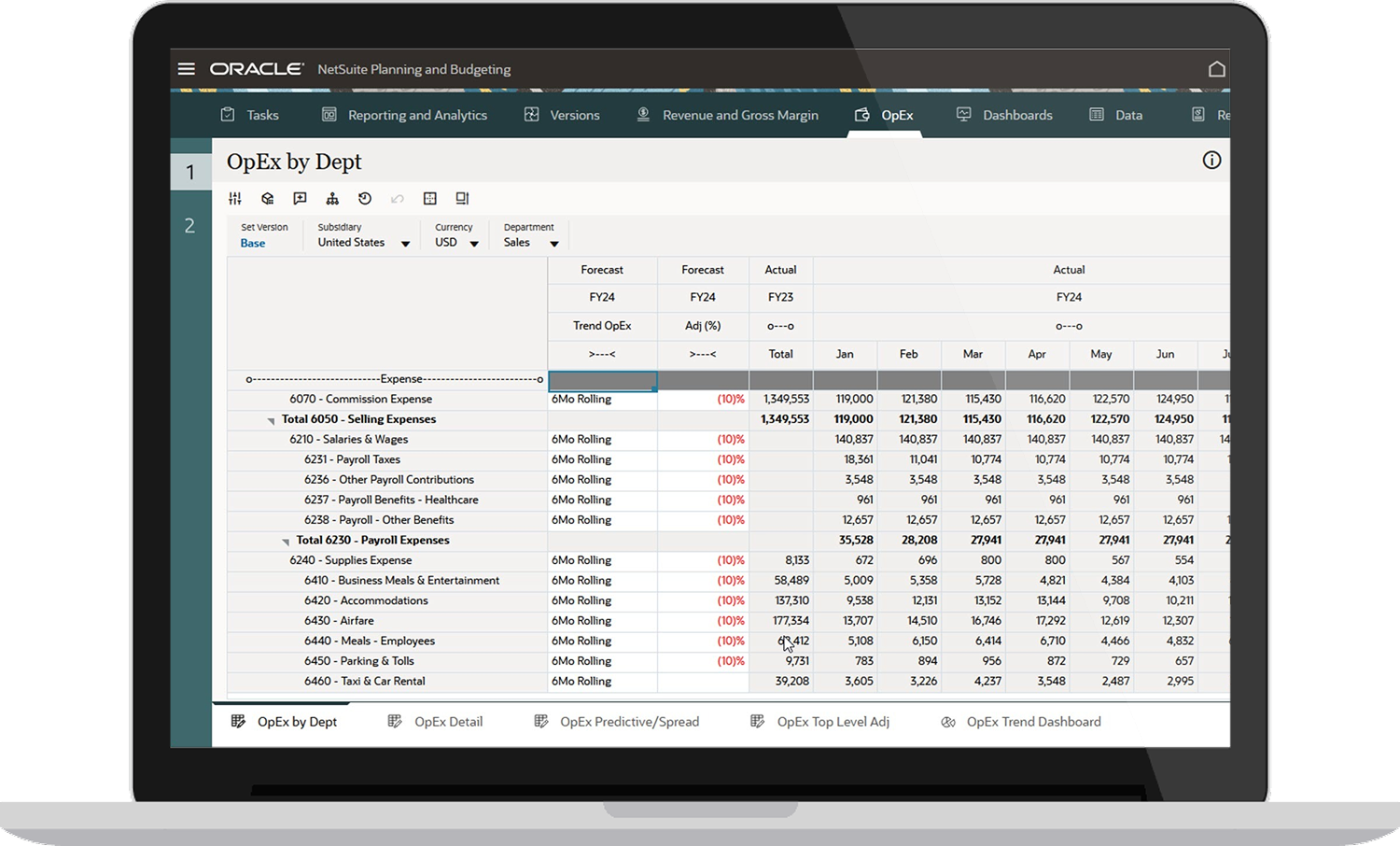
Task: Open the history clock icon
Action: pyautogui.click(x=365, y=199)
